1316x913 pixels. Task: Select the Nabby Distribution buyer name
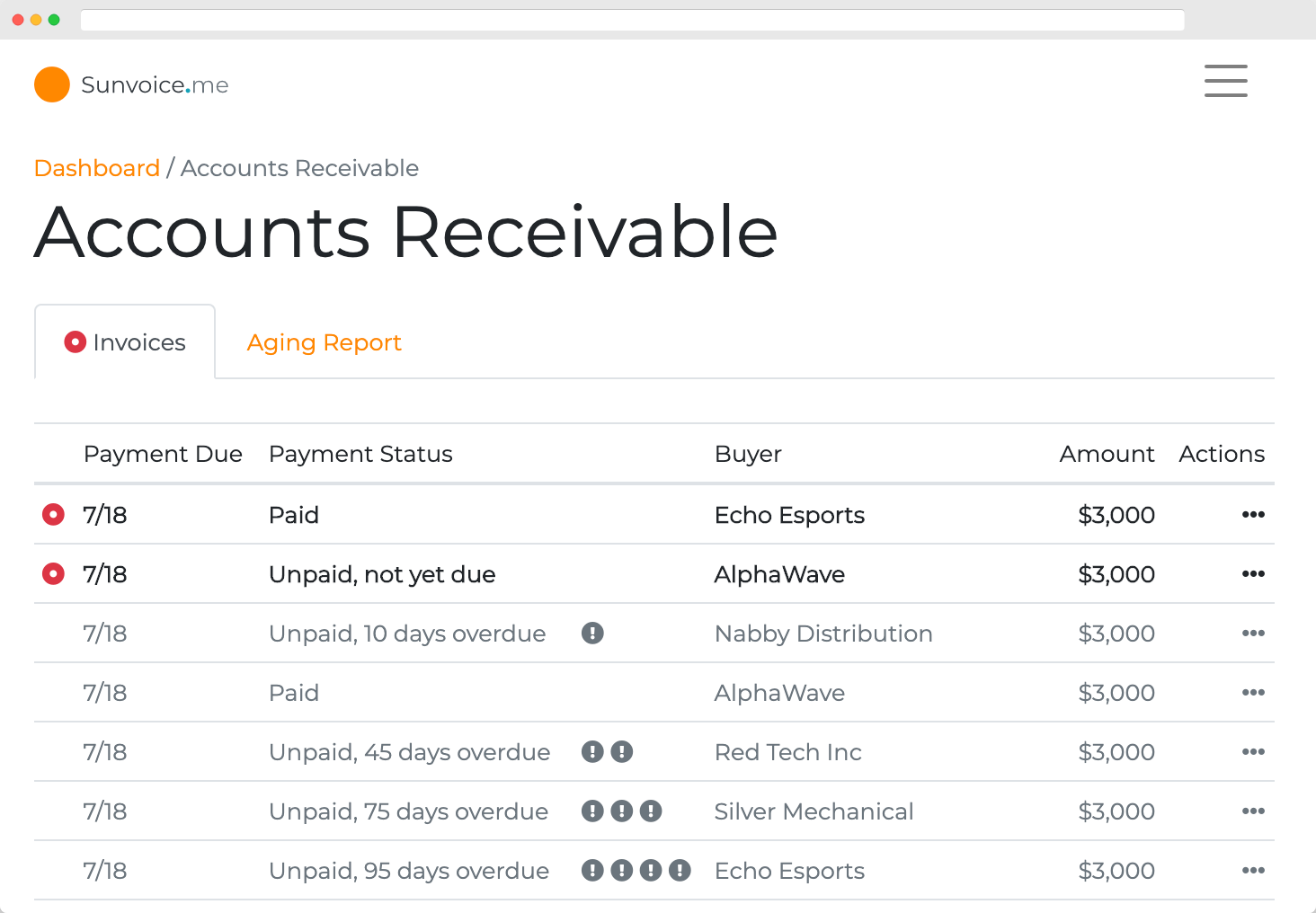coord(823,634)
